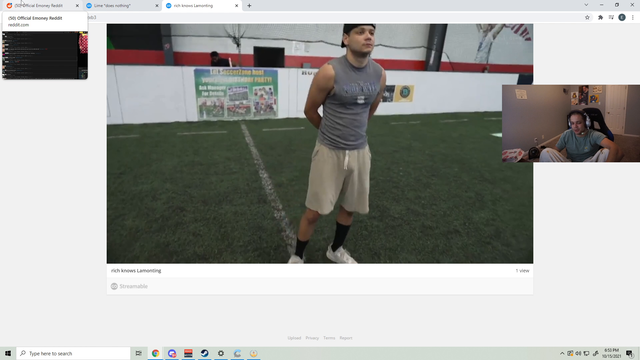Open the Chrome profile avatar
Screen dimensions: 640x360
[x=622, y=18]
